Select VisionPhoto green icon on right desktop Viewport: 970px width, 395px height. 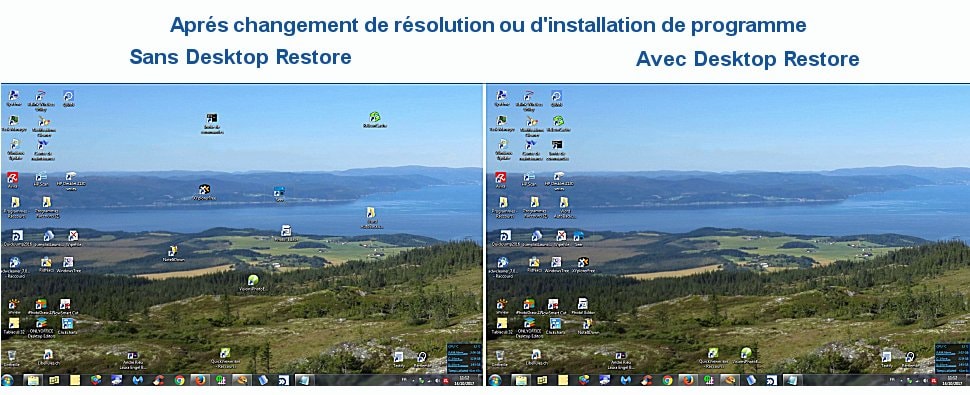pos(746,356)
